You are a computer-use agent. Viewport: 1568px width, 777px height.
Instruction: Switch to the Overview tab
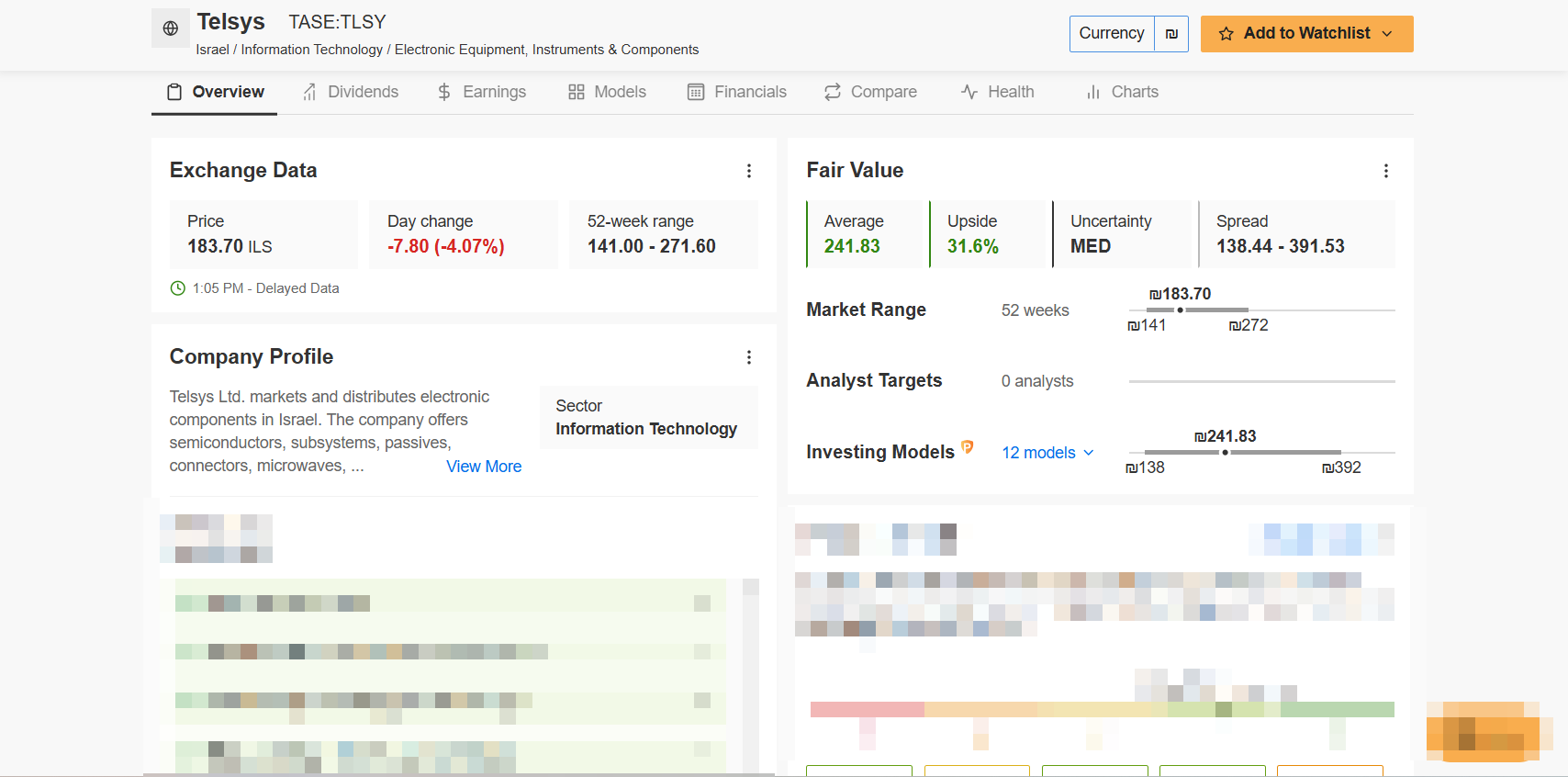pyautogui.click(x=215, y=92)
